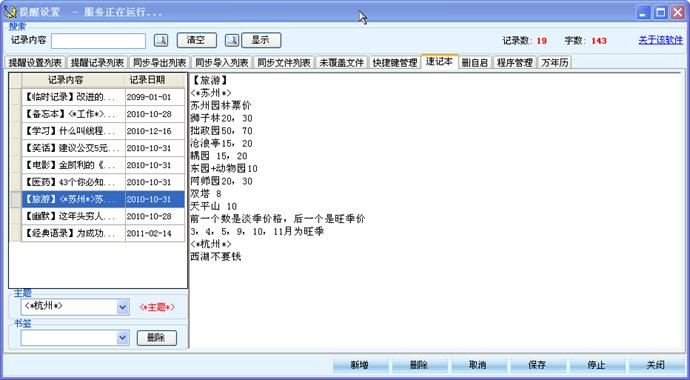Open the 关于该软件 link
690x380 pixels.
661,40
